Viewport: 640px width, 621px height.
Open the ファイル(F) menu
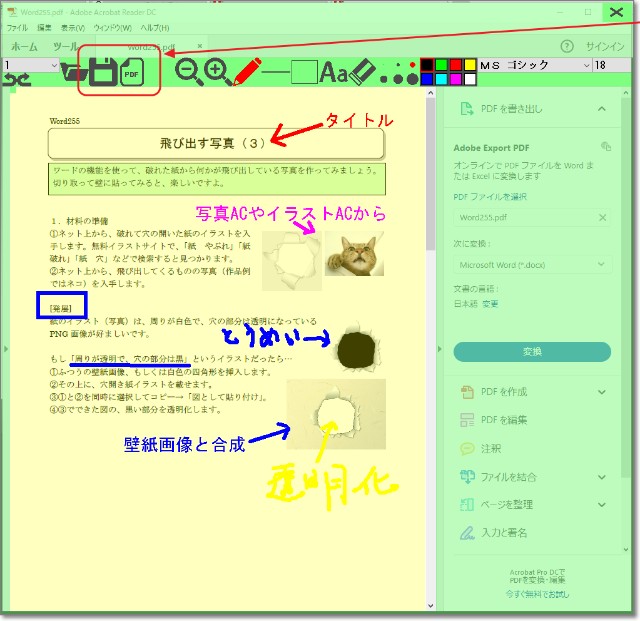pyautogui.click(x=18, y=28)
